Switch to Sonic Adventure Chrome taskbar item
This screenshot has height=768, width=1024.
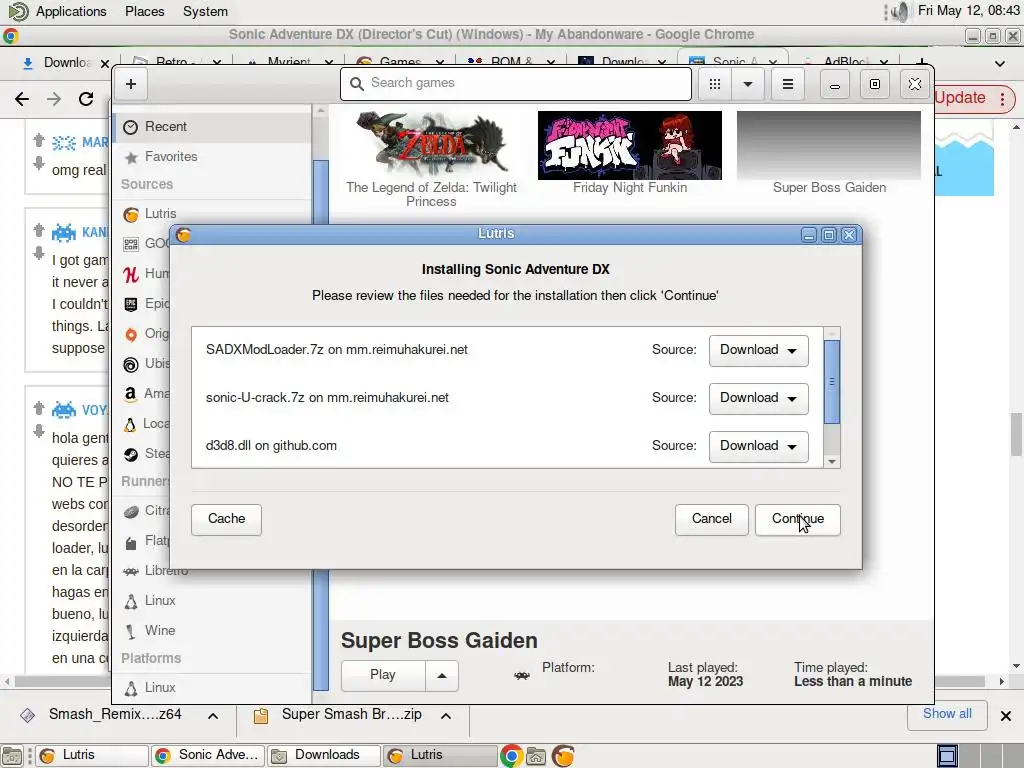point(209,756)
